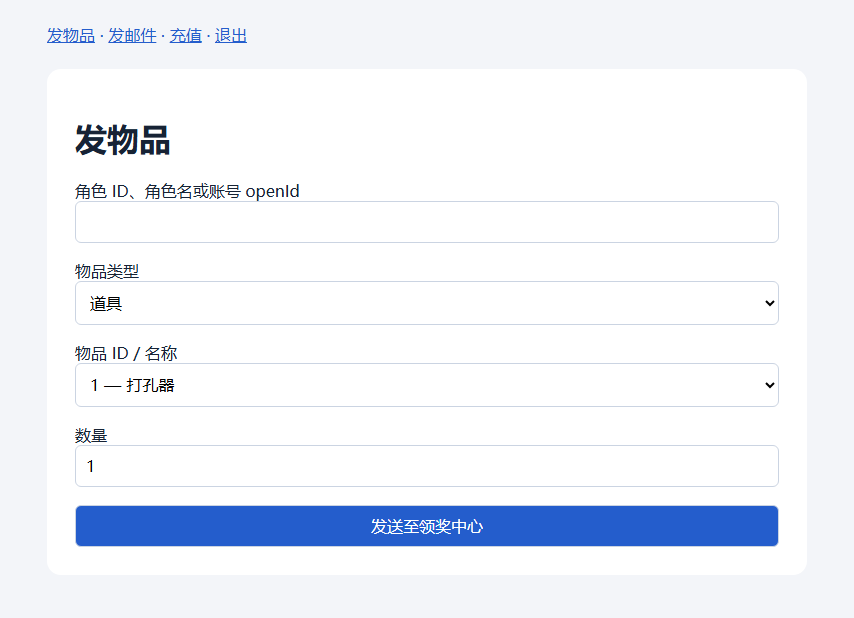Click the 物品类型 label text
The image size is (854, 618).
[x=107, y=271]
